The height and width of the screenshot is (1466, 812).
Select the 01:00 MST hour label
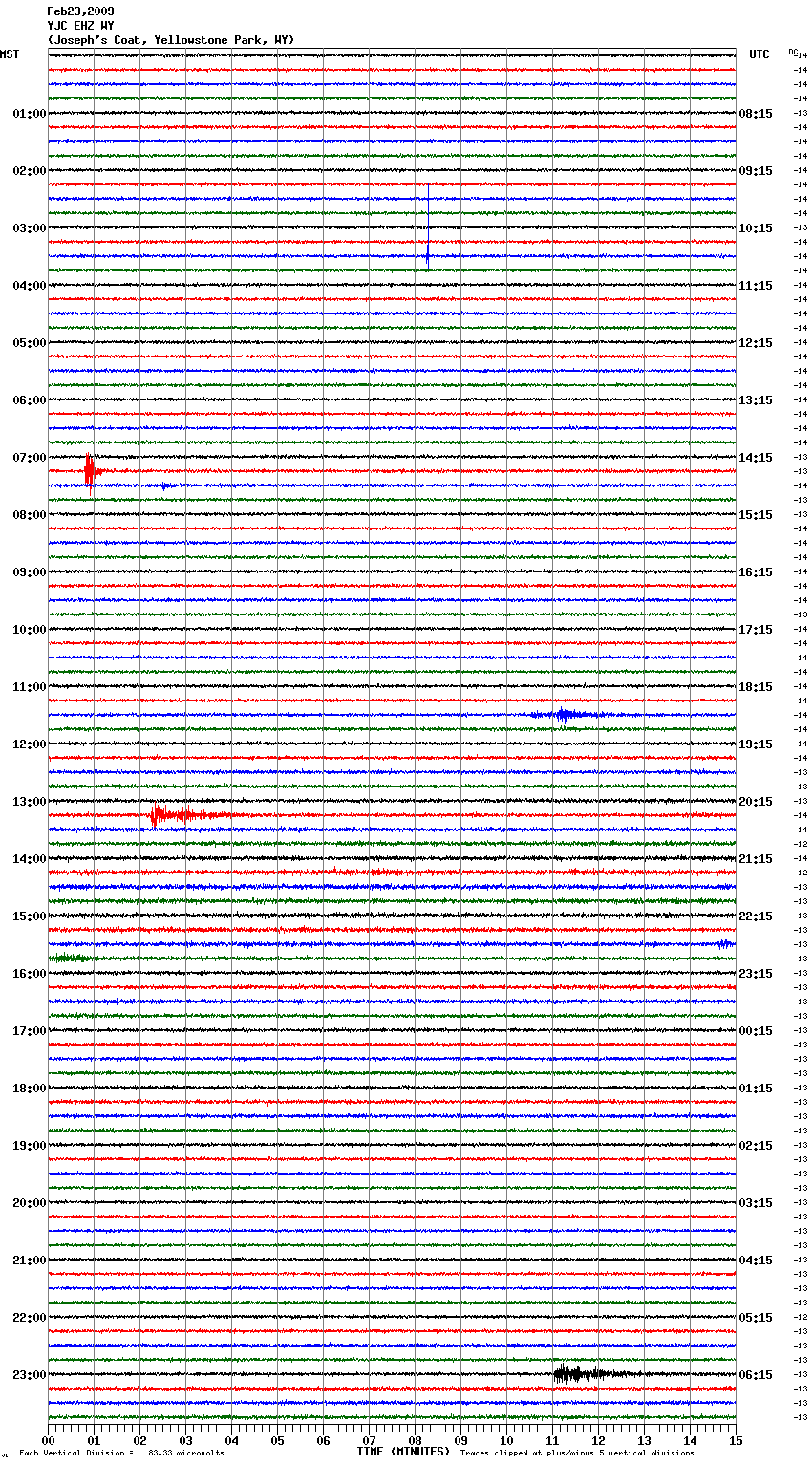point(30,114)
